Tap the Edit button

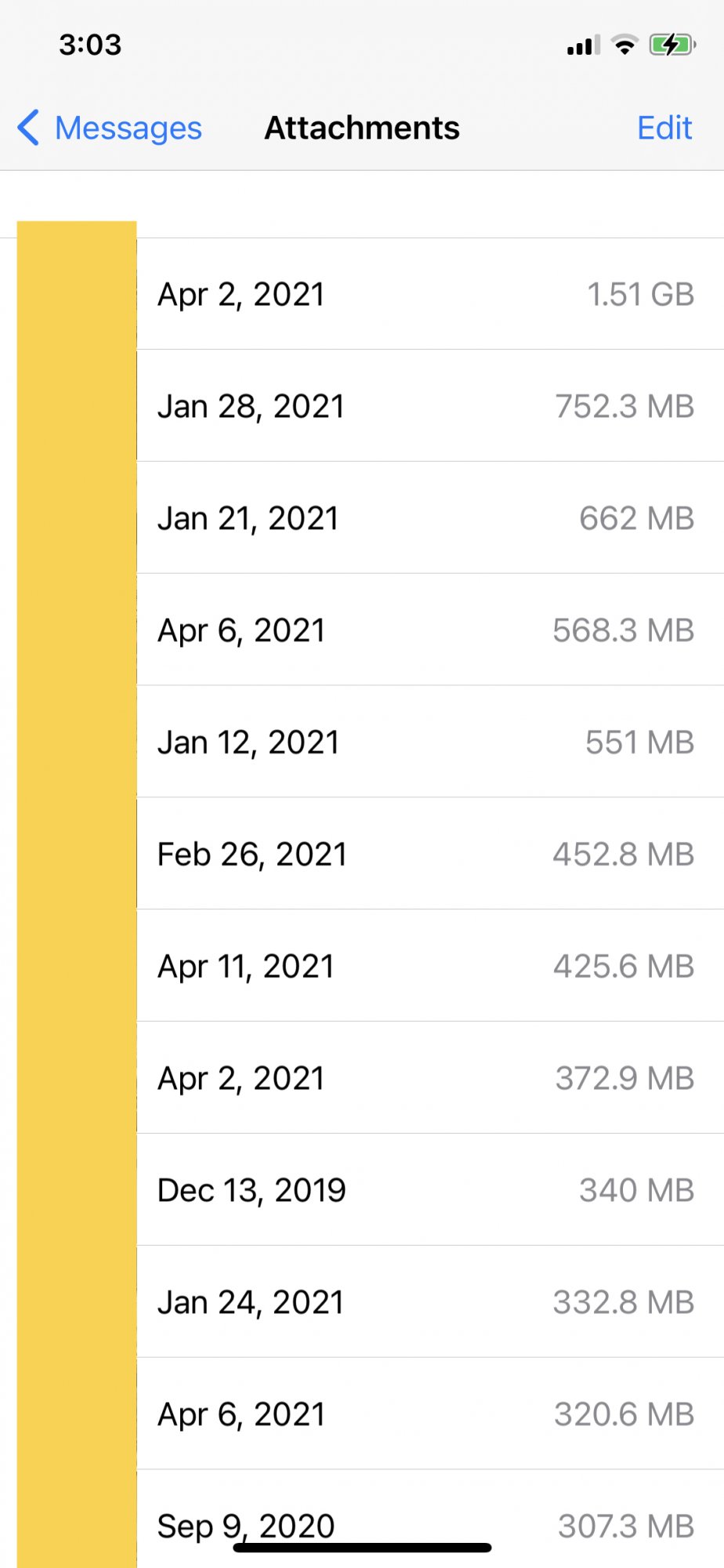(664, 128)
